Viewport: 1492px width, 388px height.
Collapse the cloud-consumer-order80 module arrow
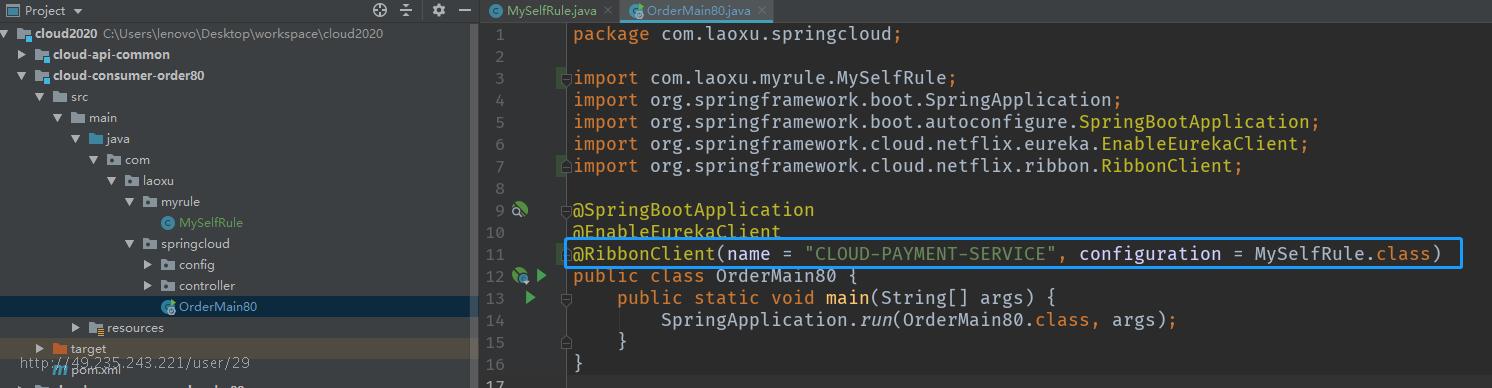click(23, 75)
